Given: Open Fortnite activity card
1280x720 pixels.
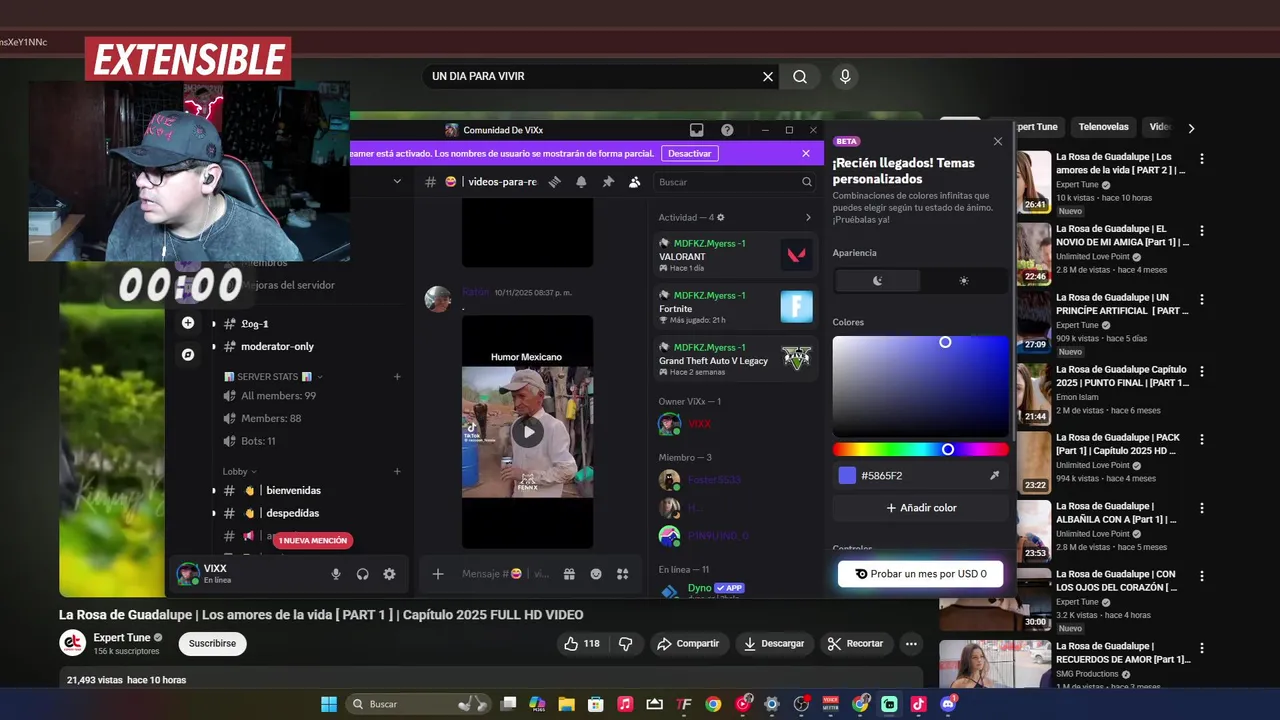Looking at the screenshot, I should tap(735, 307).
